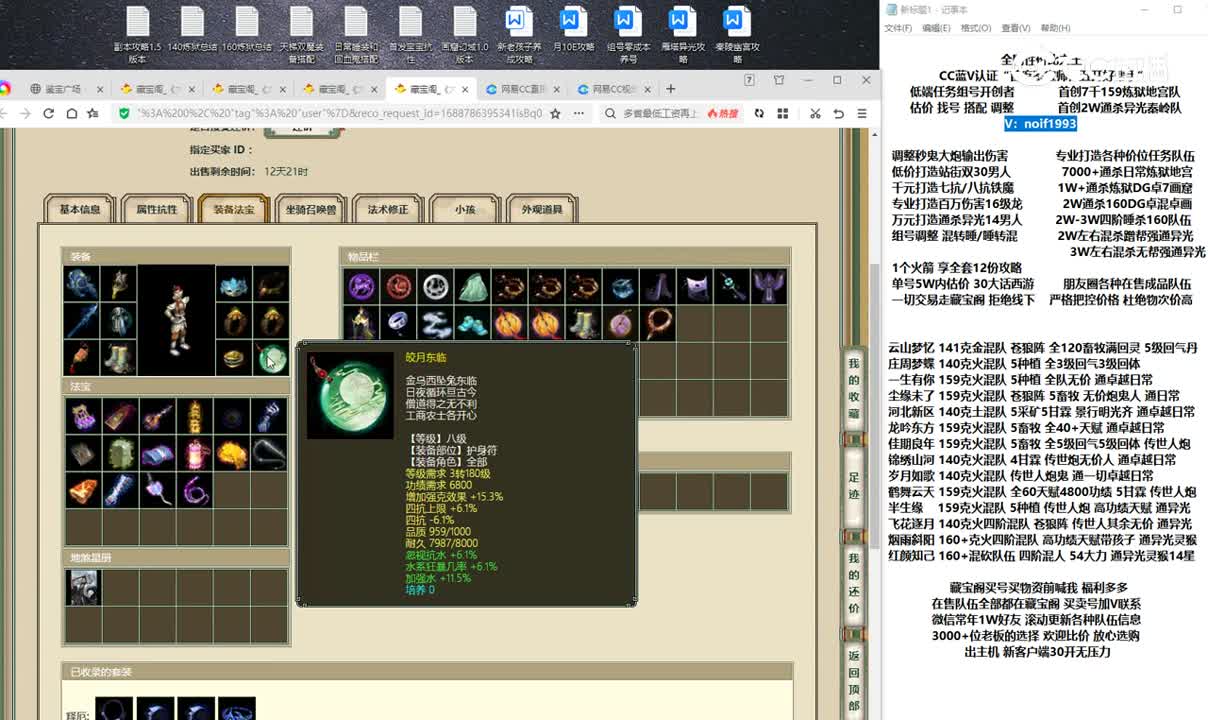This screenshot has width=1208, height=720.
Task: Click the character model in equipment panel
Action: (177, 320)
